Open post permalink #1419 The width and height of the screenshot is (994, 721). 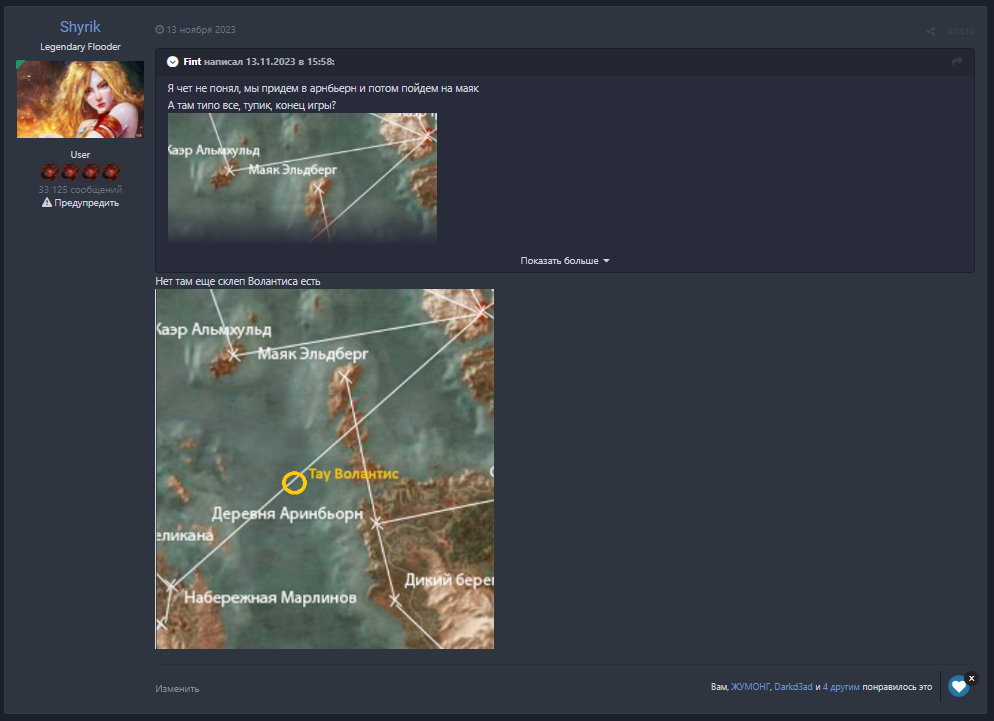click(x=960, y=31)
